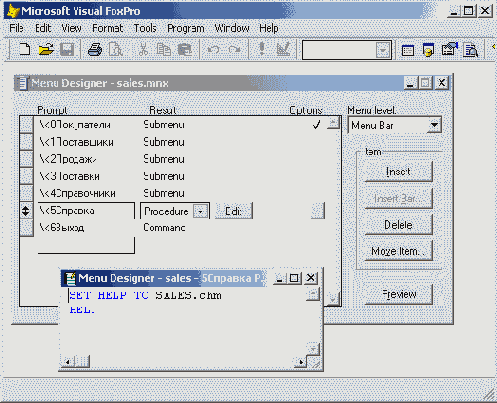The image size is (497, 403).
Task: Click the SET HELP TO code line
Action: (x=145, y=296)
